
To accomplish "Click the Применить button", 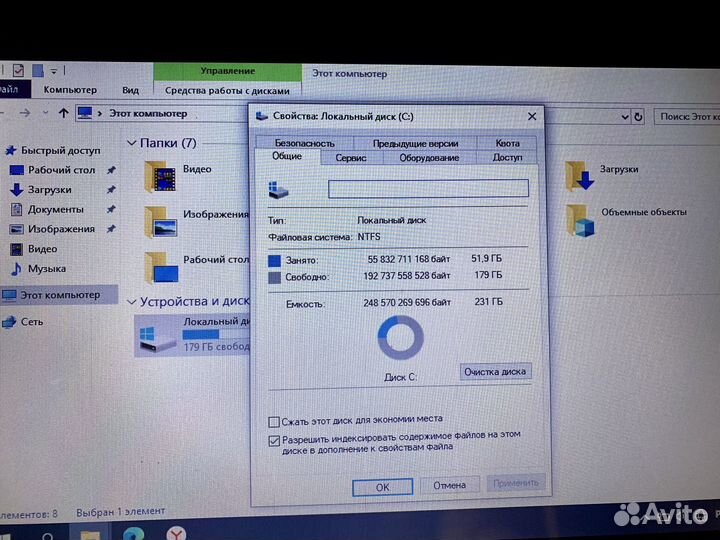I will point(516,483).
